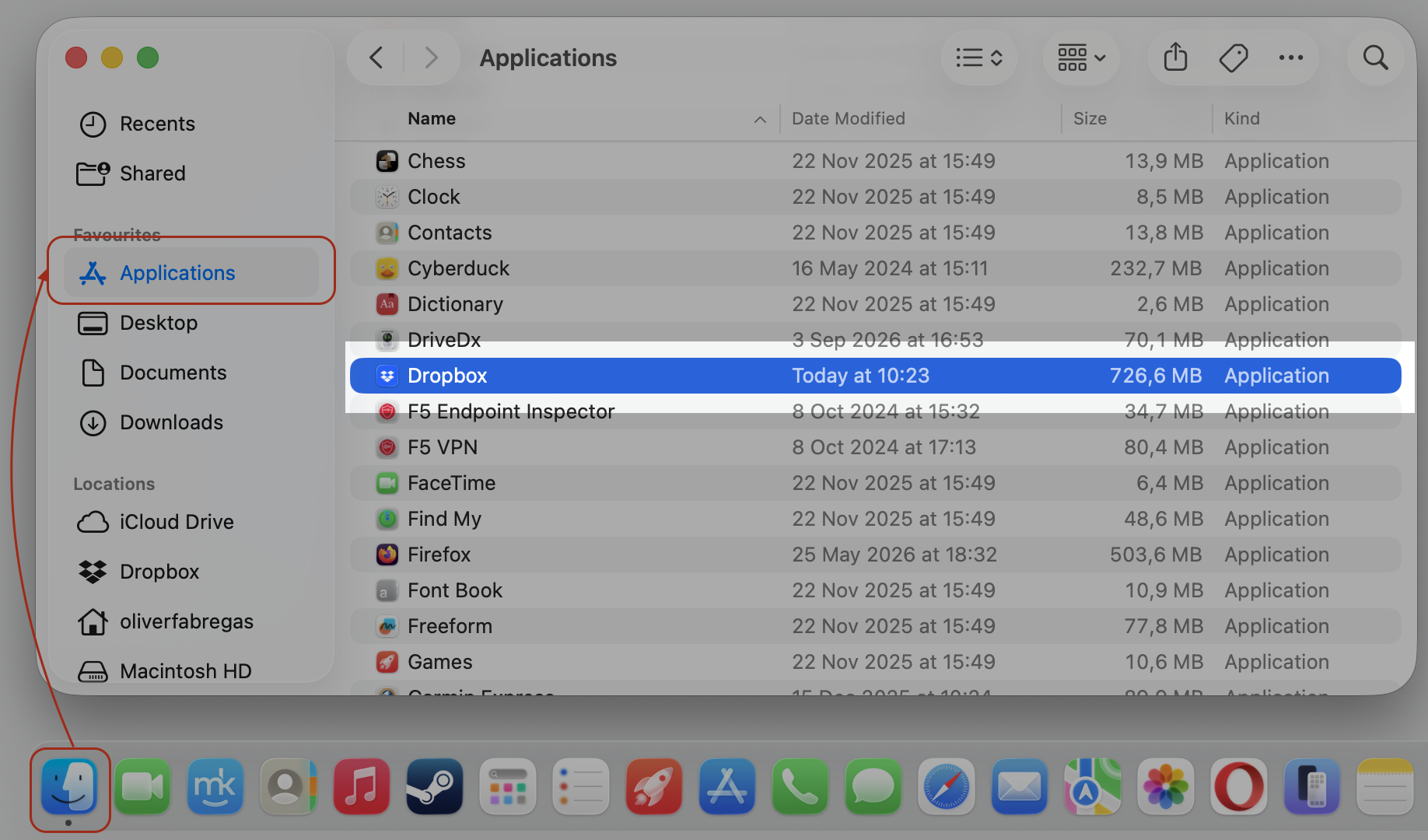Viewport: 1428px width, 840px height.
Task: Open the Music app in the Dock
Action: (x=362, y=786)
